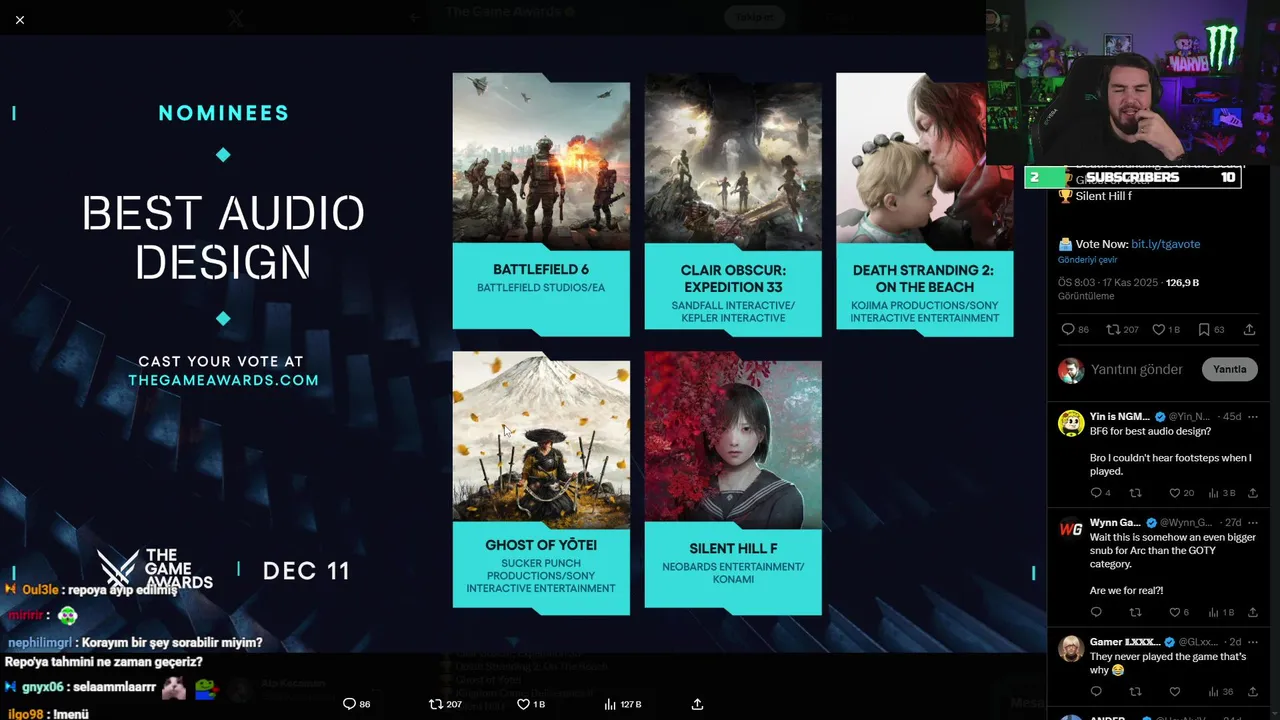This screenshot has width=1280, height=720.
Task: Click 'Silent Hill f' line in post text
Action: (x=1103, y=196)
